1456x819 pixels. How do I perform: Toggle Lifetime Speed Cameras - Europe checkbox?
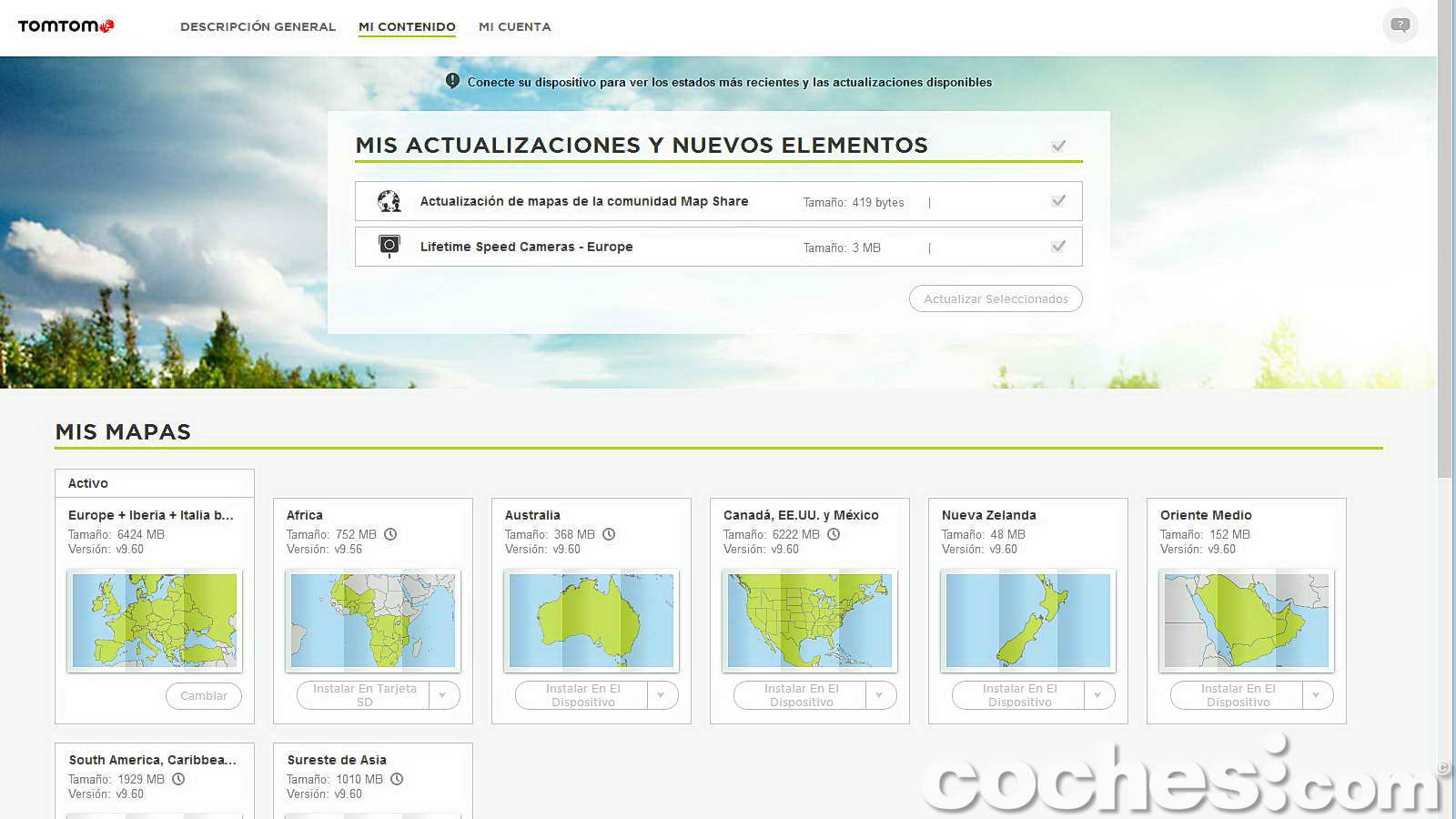click(x=1058, y=247)
